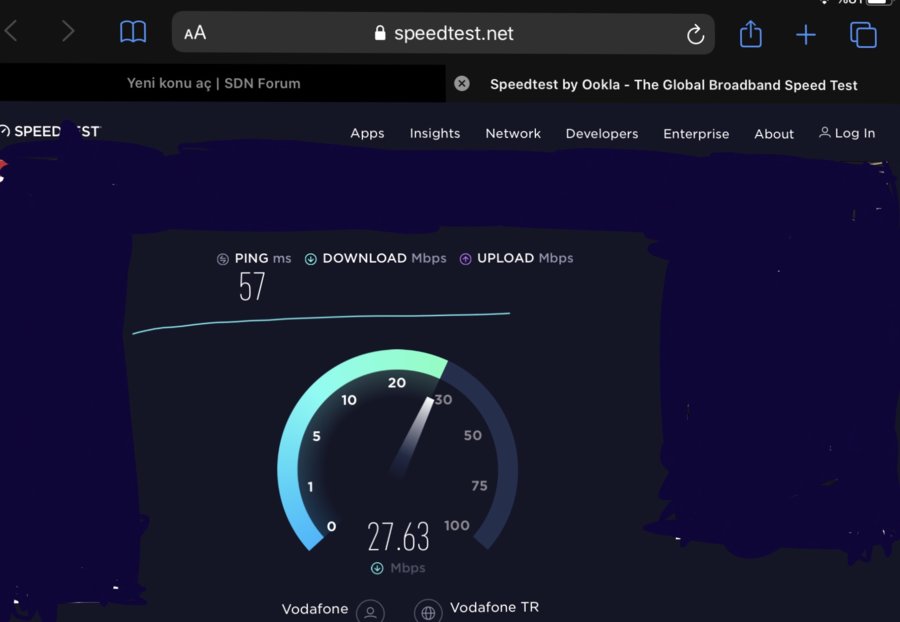Click the download arrow icon beside DOWNLOAD
Image resolution: width=900 pixels, height=622 pixels.
click(311, 259)
